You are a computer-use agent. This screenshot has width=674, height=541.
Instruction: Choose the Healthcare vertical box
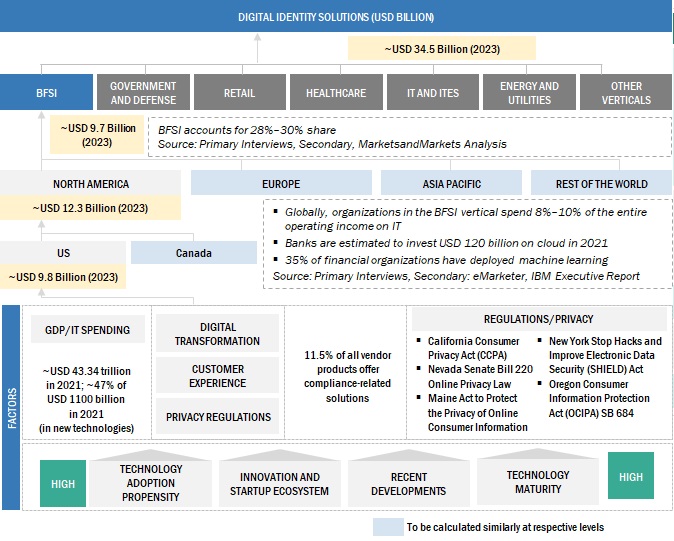pyautogui.click(x=336, y=93)
